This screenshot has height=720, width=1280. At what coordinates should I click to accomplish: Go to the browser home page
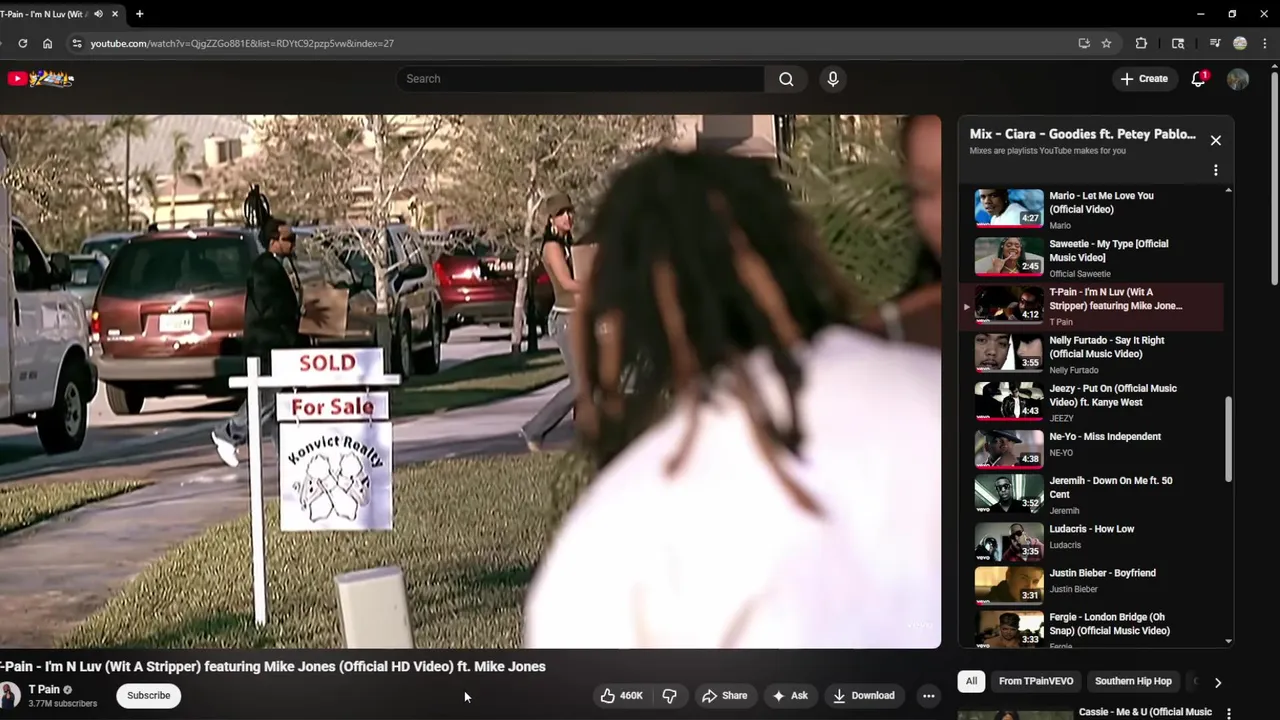[47, 43]
